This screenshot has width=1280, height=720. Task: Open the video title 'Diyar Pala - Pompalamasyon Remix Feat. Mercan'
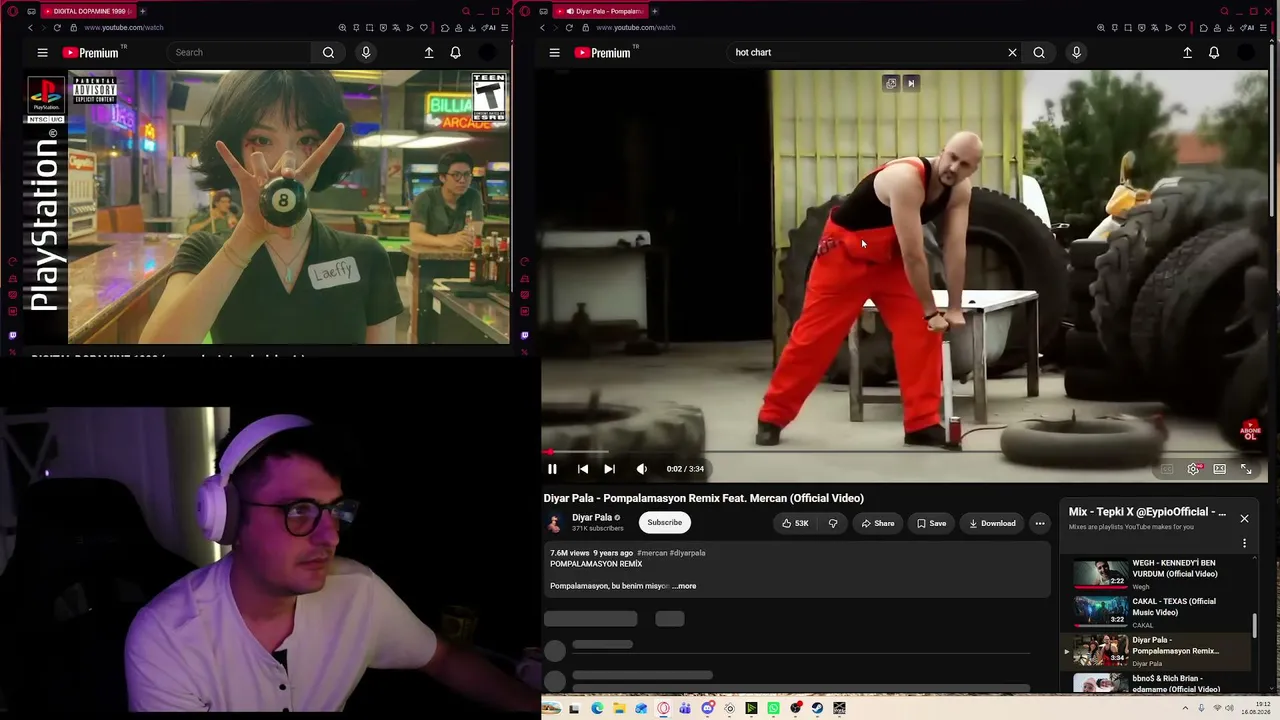pos(704,498)
